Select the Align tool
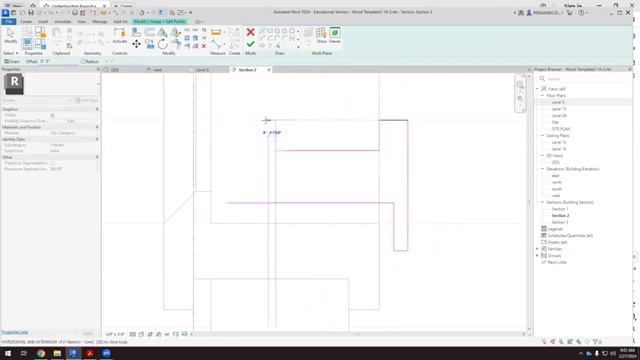This screenshot has width=640, height=360. tap(136, 32)
